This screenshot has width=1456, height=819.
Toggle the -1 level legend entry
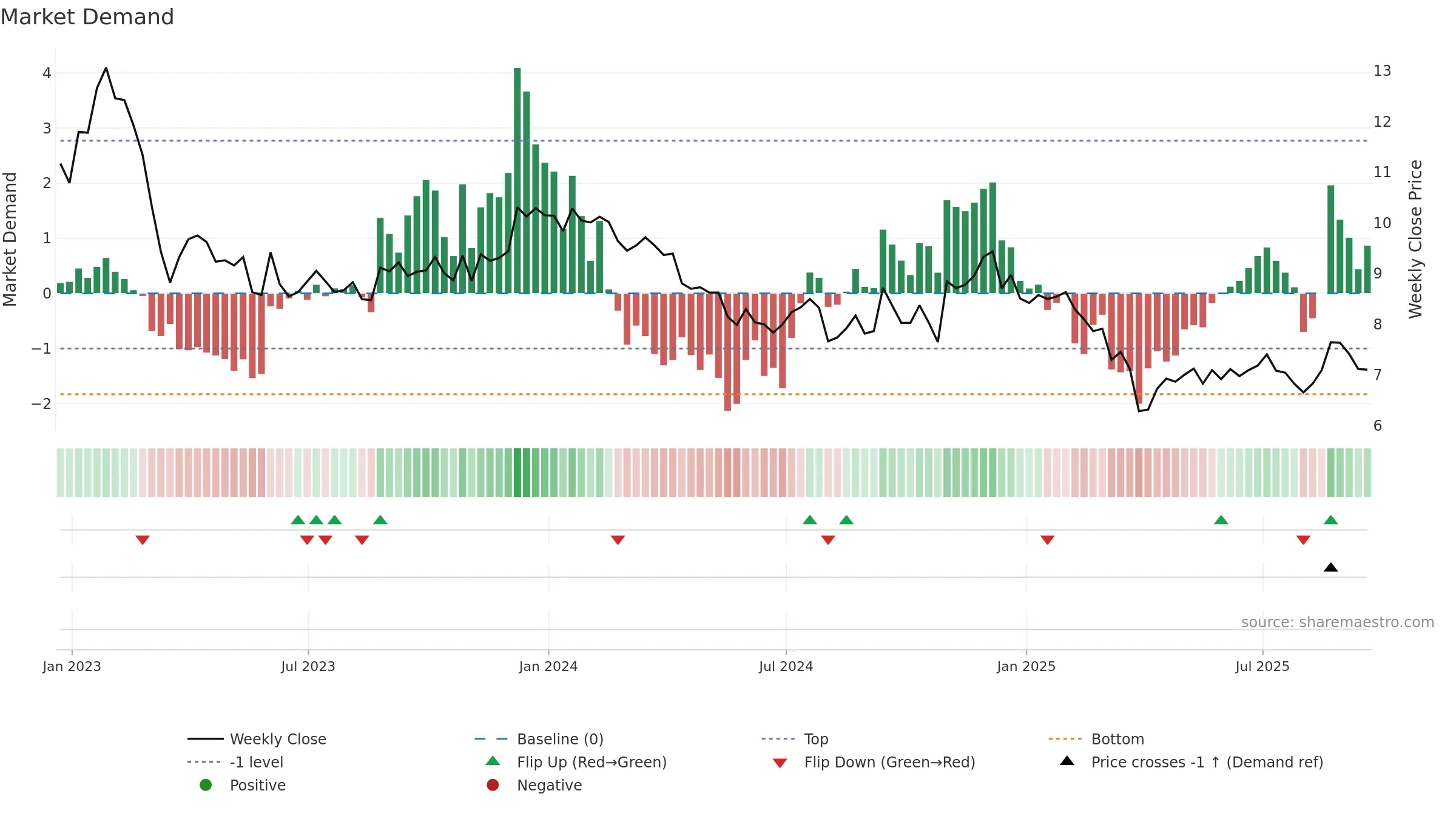pyautogui.click(x=235, y=762)
